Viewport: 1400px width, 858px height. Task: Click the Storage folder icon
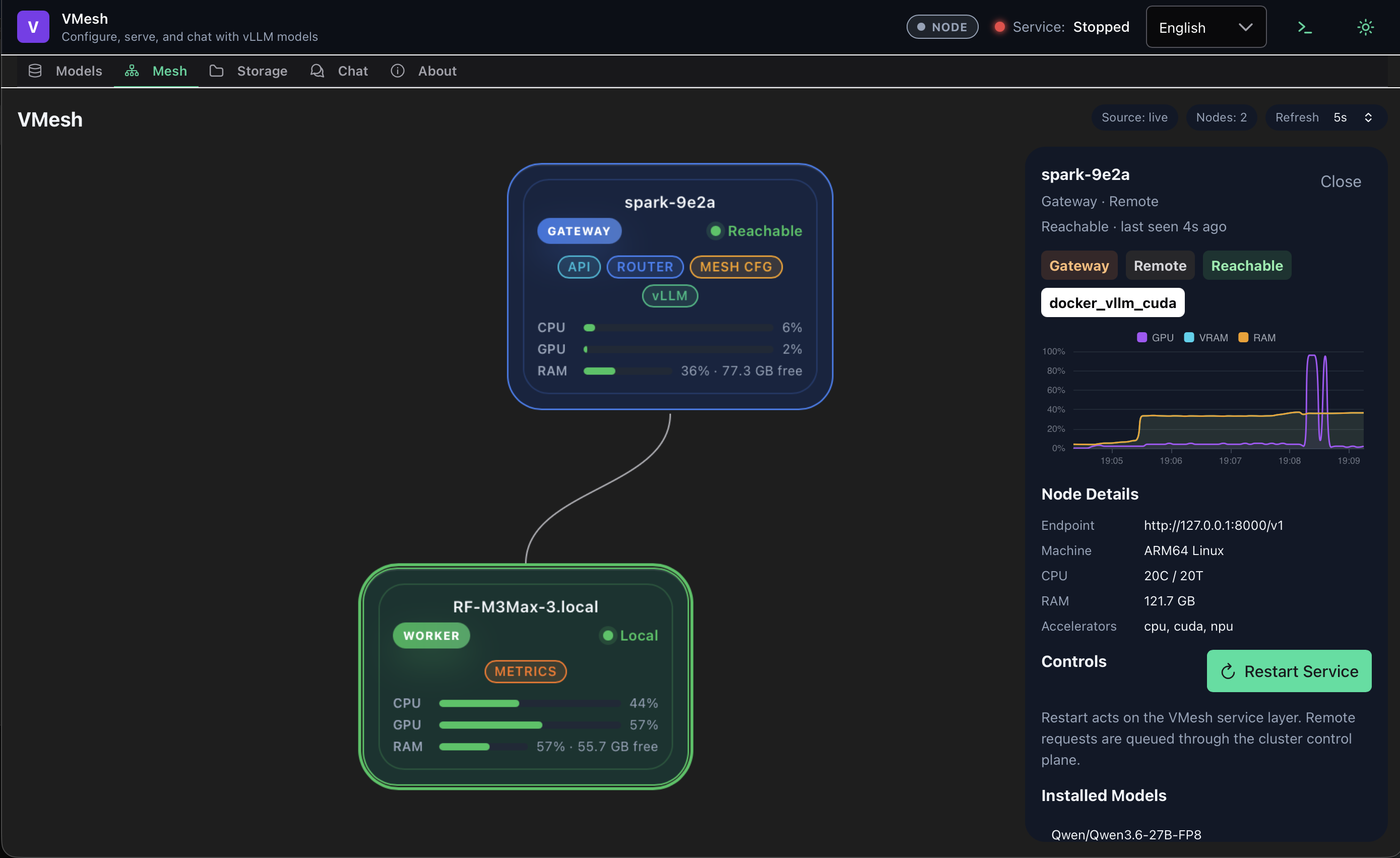tap(216, 71)
